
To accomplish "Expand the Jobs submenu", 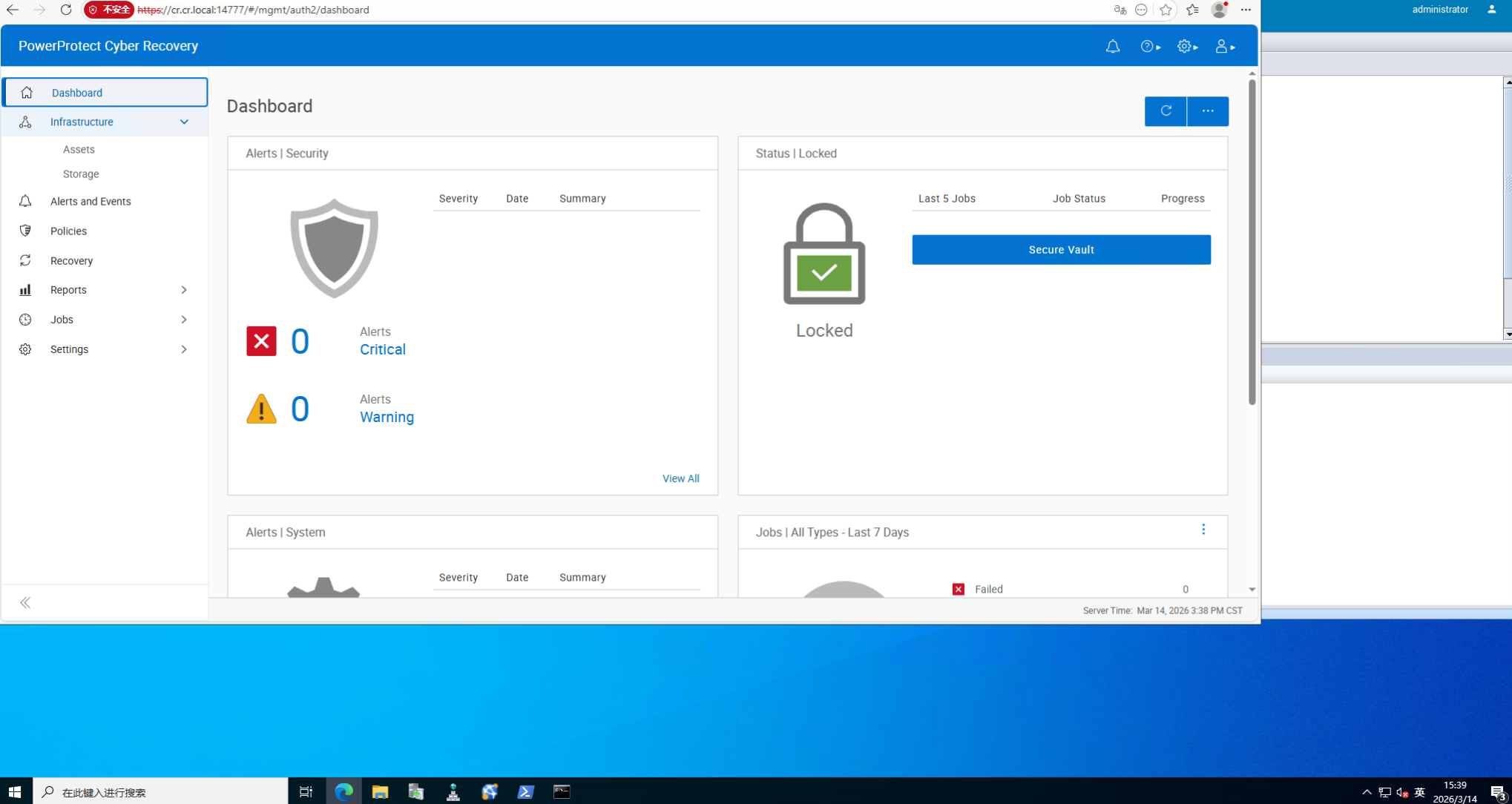I will 184,320.
